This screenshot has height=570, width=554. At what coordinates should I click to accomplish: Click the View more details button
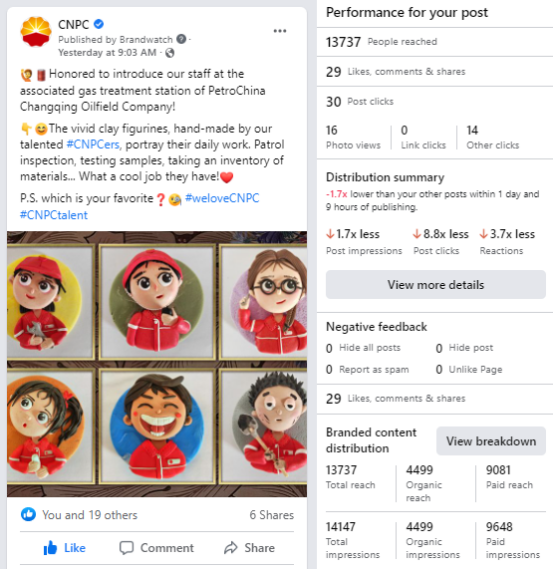(x=435, y=285)
